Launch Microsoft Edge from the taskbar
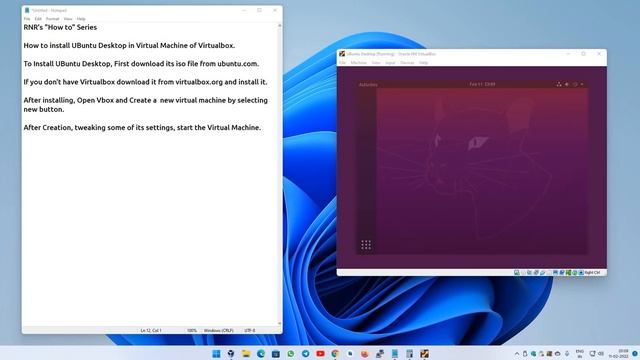 pyautogui.click(x=261, y=354)
